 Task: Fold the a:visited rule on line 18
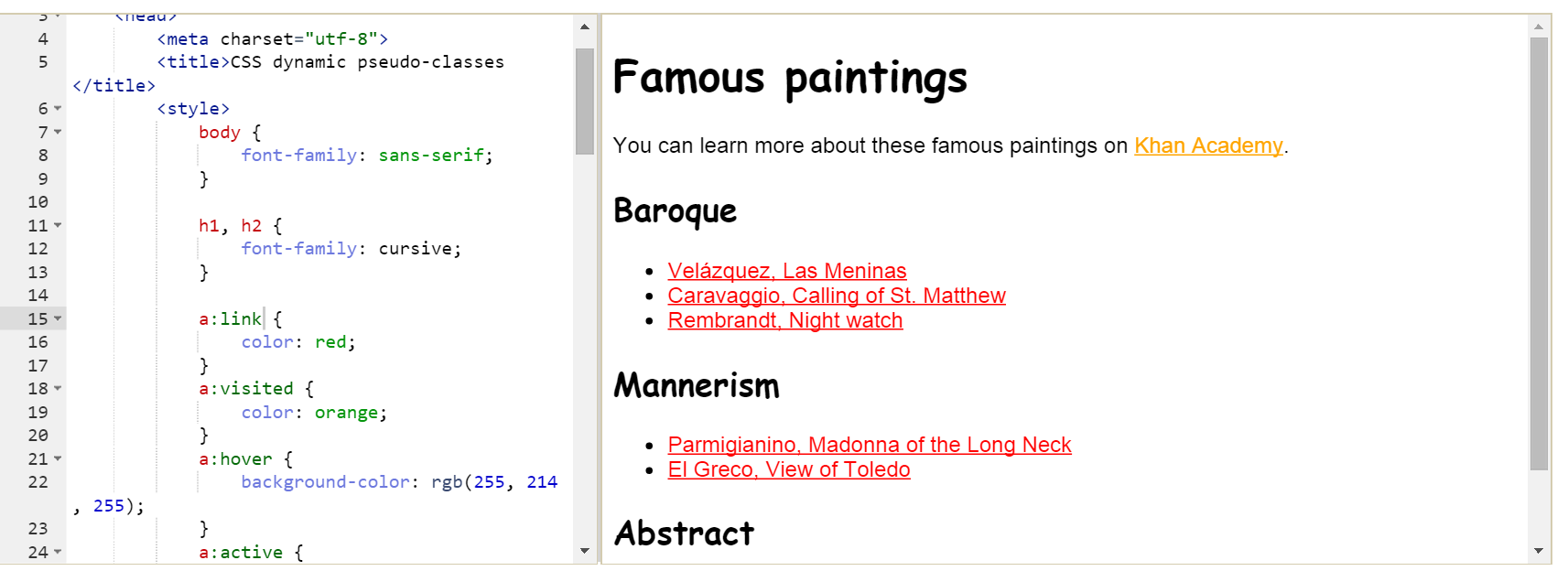pyautogui.click(x=58, y=389)
